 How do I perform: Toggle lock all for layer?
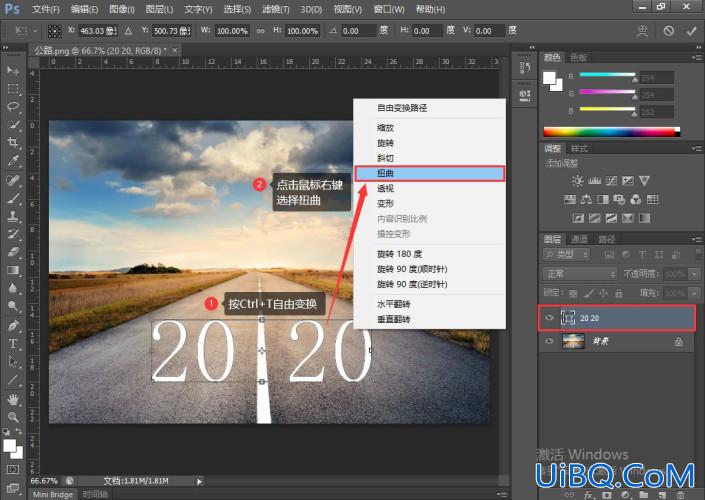tap(619, 294)
